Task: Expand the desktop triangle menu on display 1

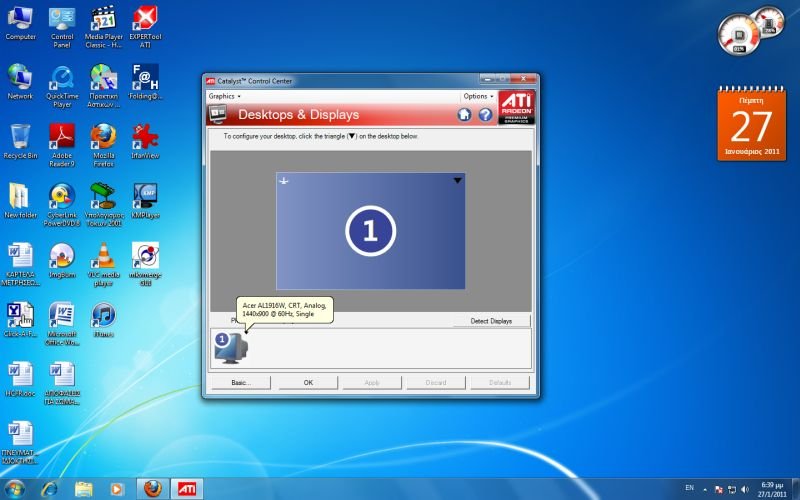Action: point(458,180)
